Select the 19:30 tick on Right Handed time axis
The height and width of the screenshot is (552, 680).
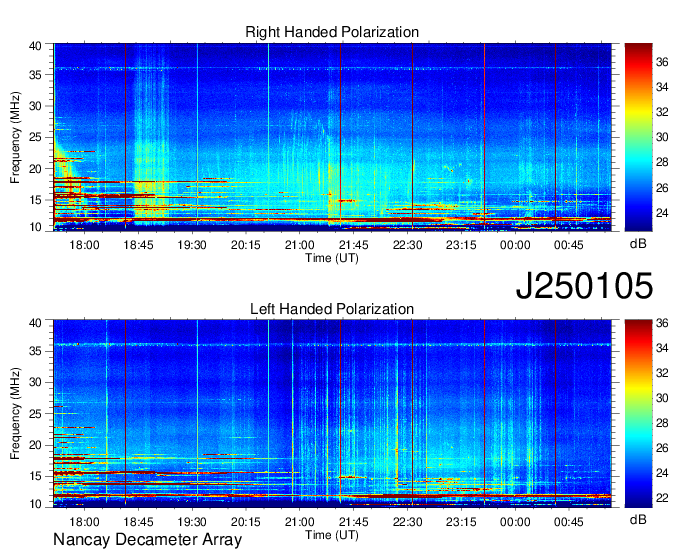192,245
